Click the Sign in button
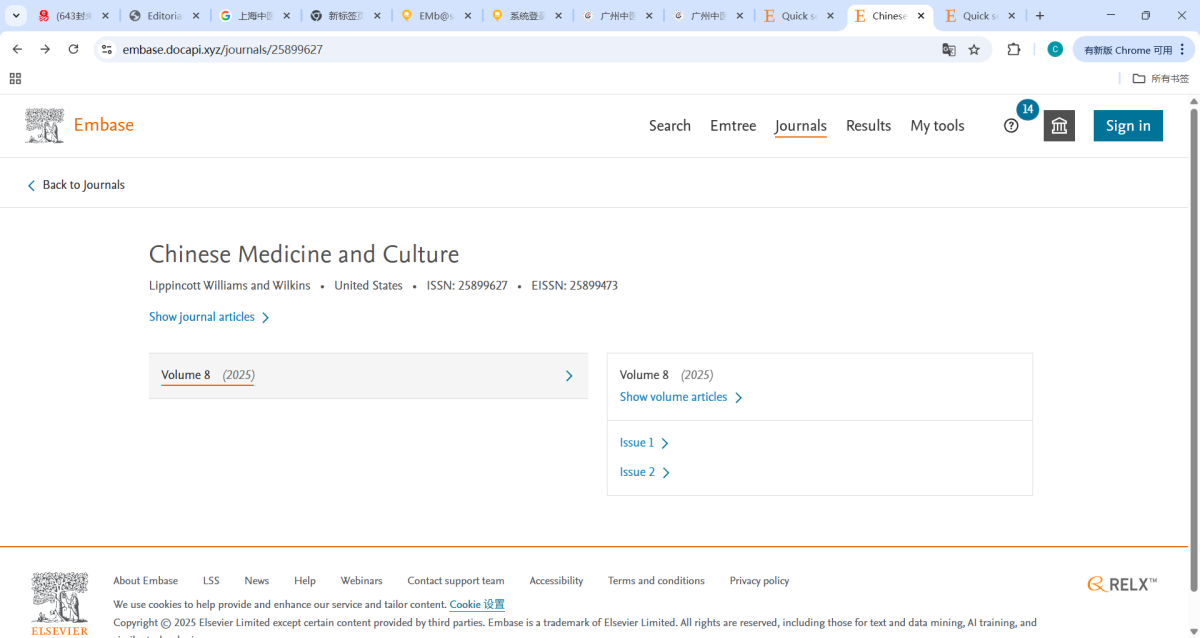The image size is (1200, 638). pos(1127,126)
